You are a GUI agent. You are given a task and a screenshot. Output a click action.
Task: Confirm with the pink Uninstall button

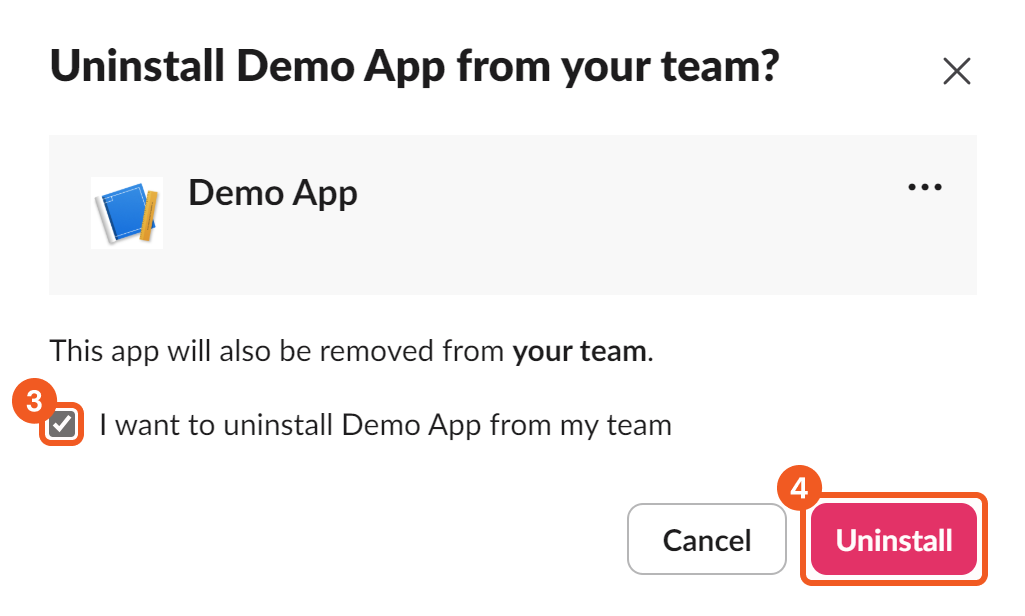tap(893, 541)
